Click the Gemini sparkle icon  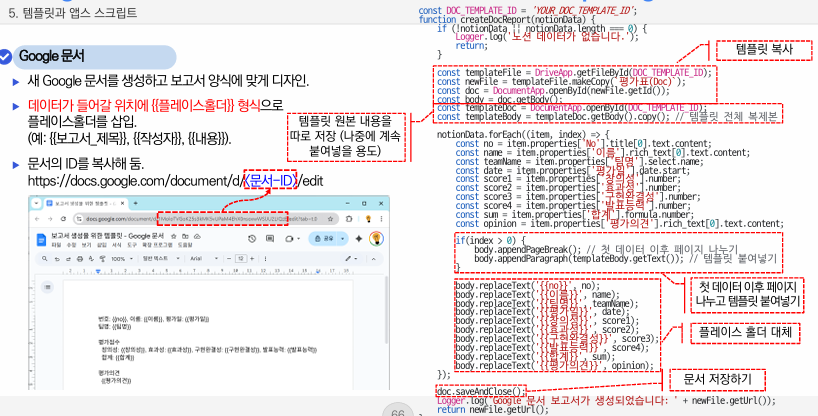tap(359, 239)
